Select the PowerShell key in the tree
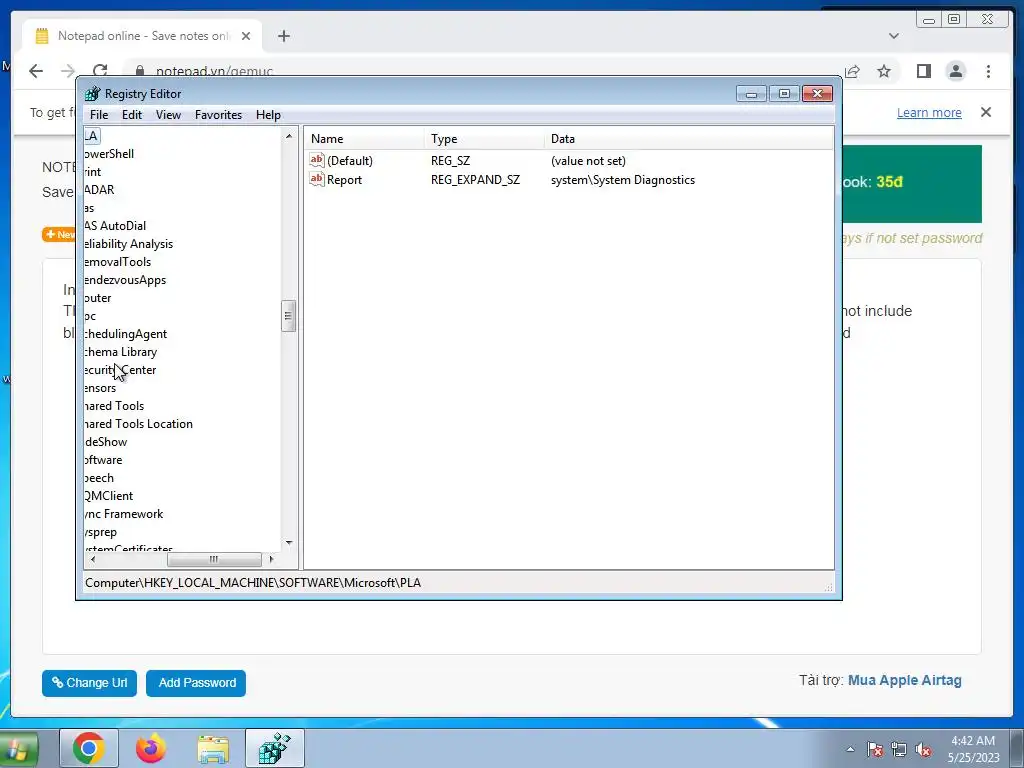Image resolution: width=1024 pixels, height=768 pixels. point(109,154)
